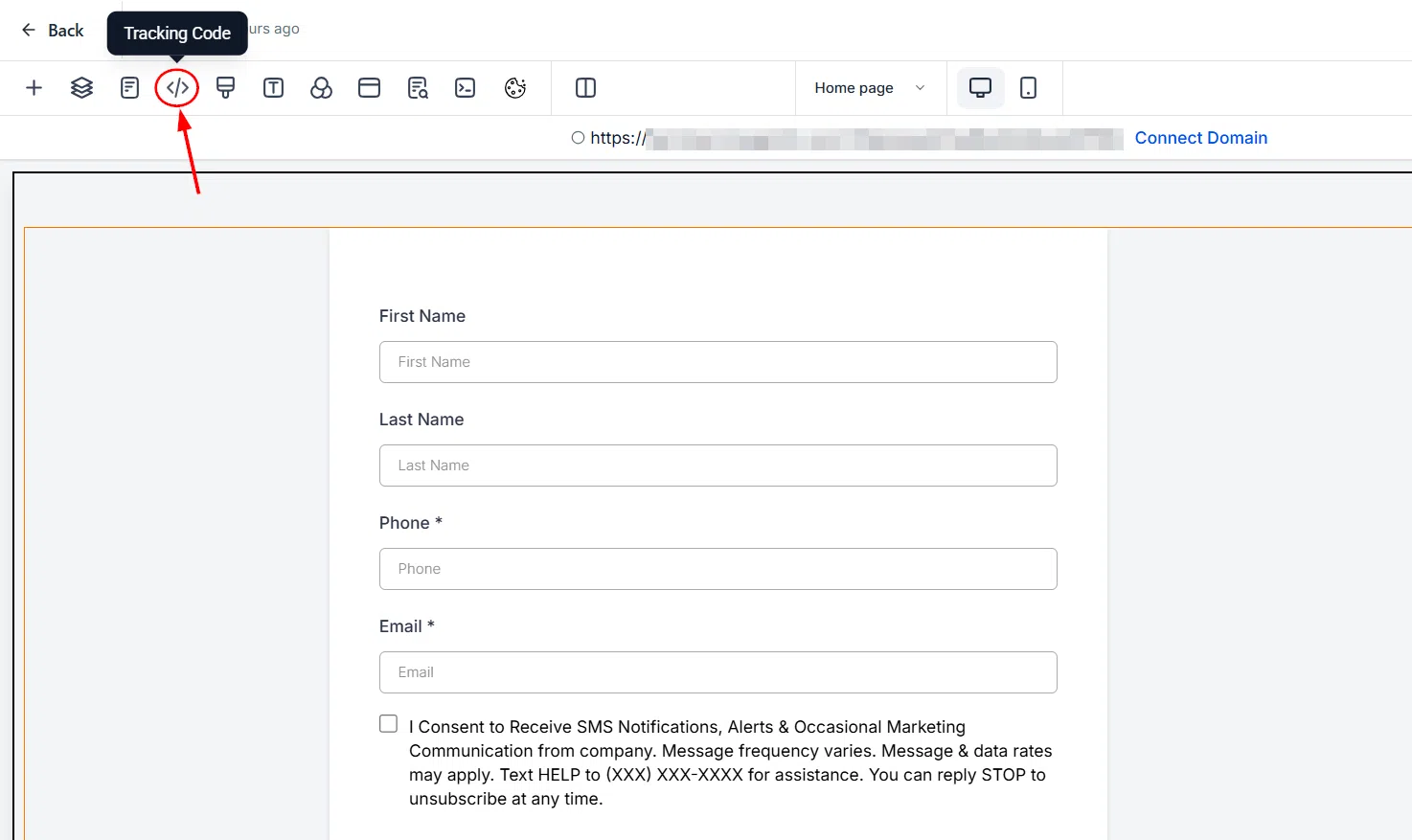Click the document search SEO icon
Screen dimensions: 1412x840
click(418, 88)
